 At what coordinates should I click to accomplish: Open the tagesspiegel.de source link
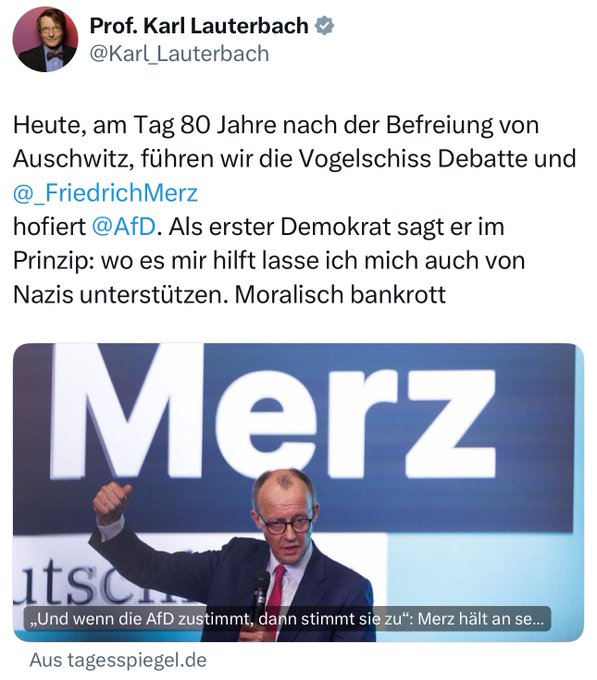[x=118, y=660]
